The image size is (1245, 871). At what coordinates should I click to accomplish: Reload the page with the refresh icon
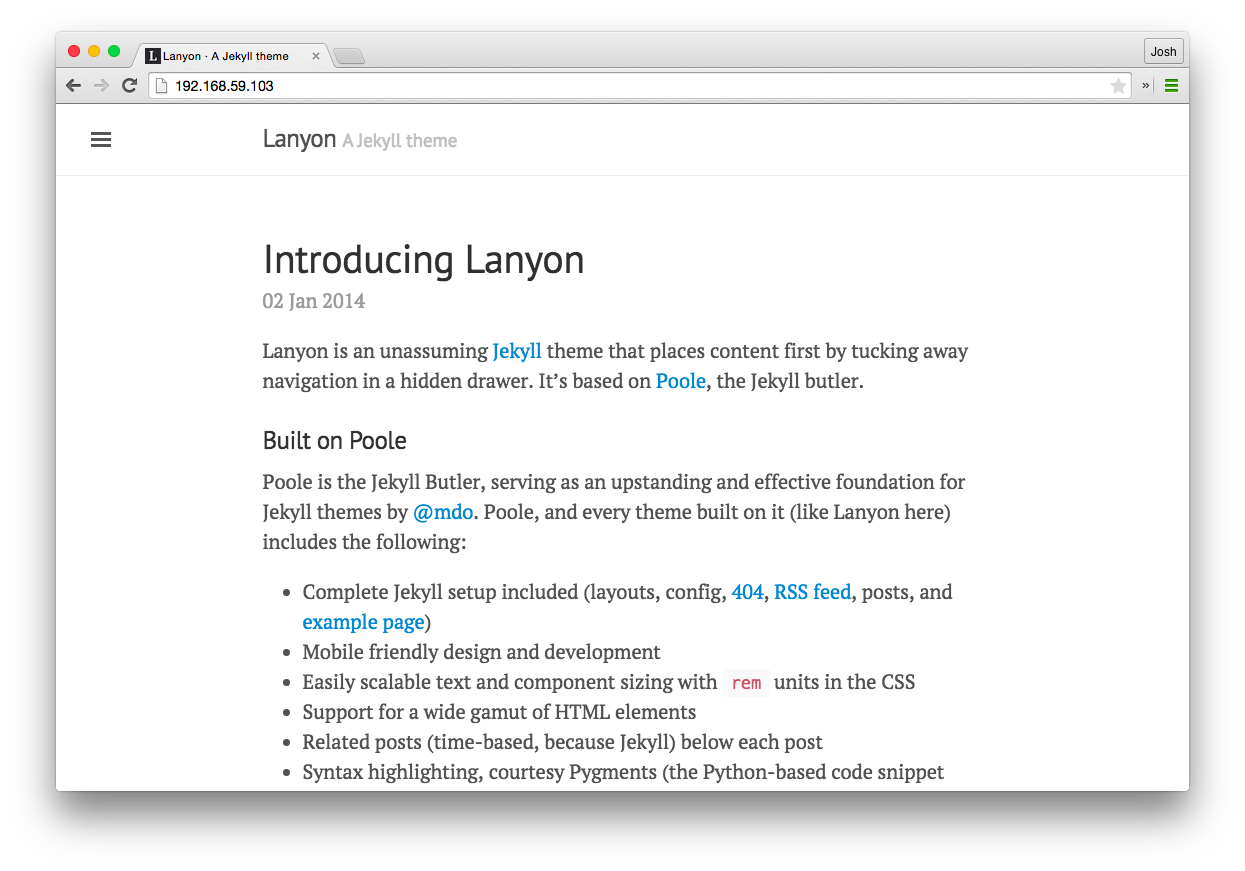[x=129, y=86]
